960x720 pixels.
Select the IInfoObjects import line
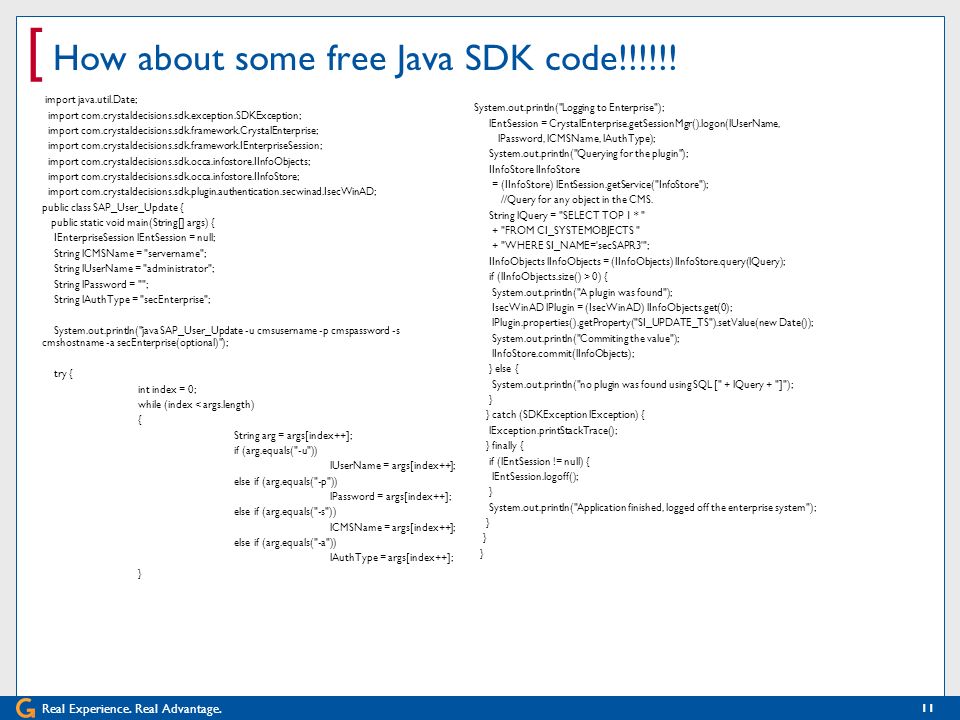(179, 162)
